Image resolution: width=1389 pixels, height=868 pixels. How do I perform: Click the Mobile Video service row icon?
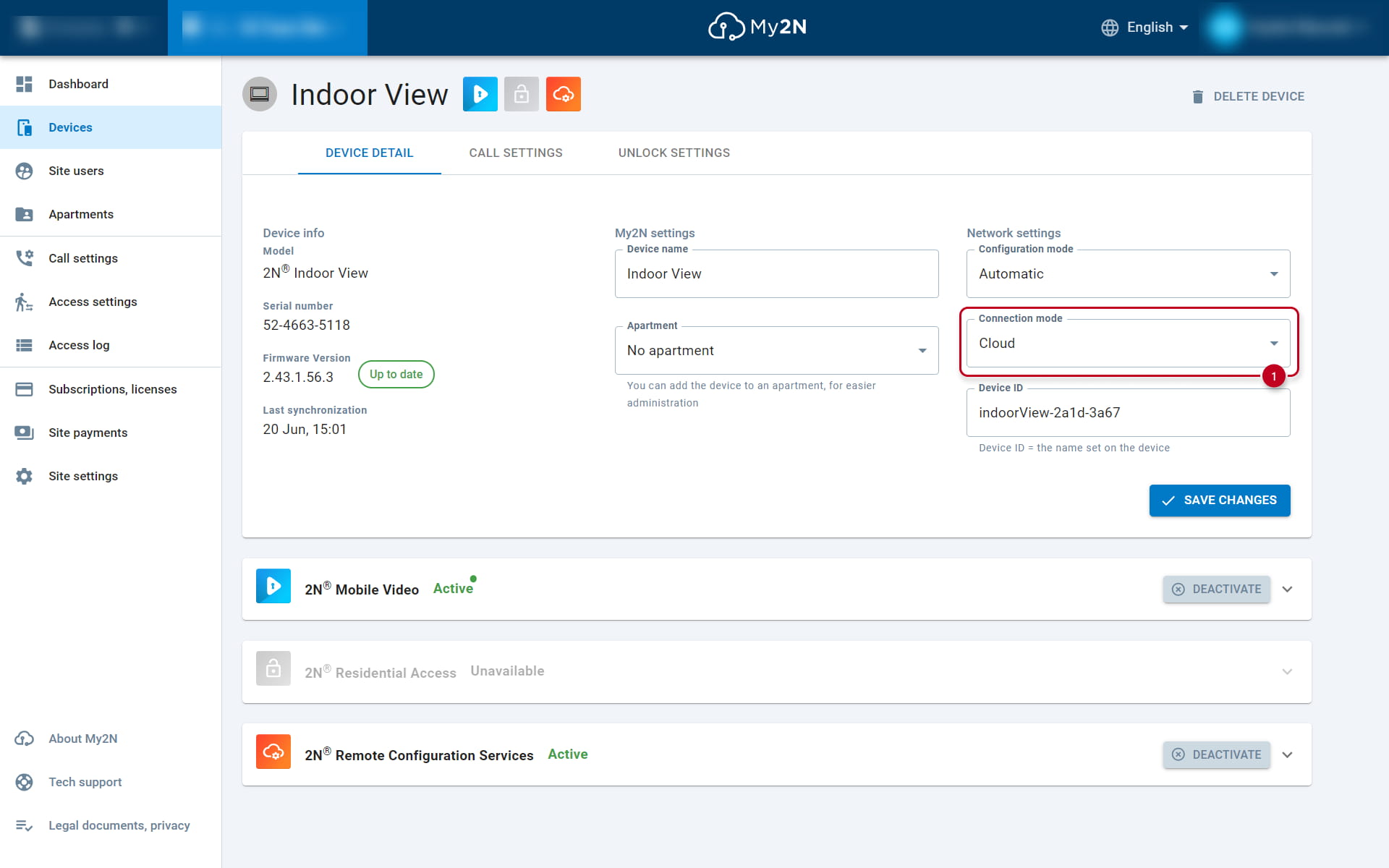273,586
